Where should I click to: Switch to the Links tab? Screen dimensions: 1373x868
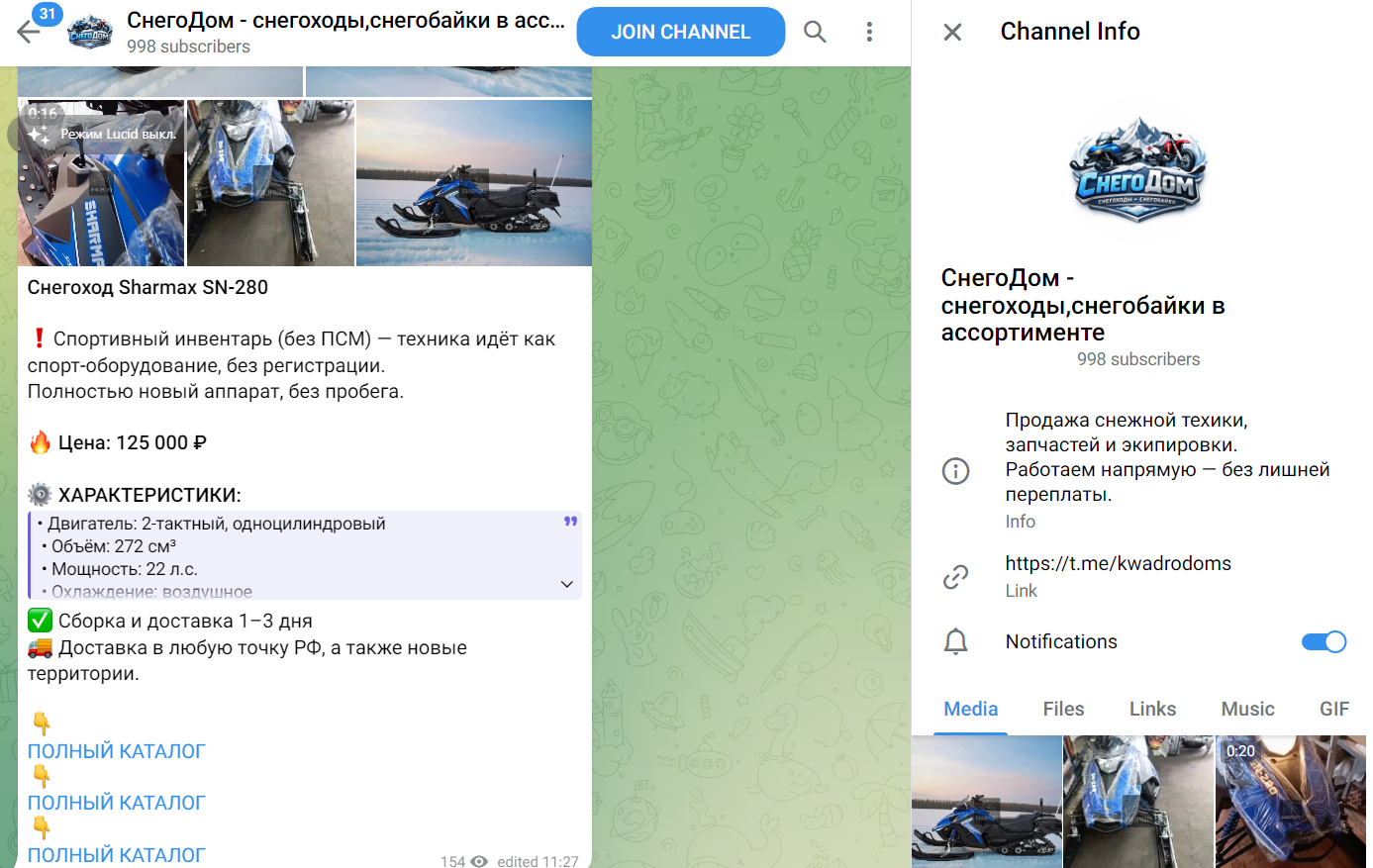tap(1152, 709)
